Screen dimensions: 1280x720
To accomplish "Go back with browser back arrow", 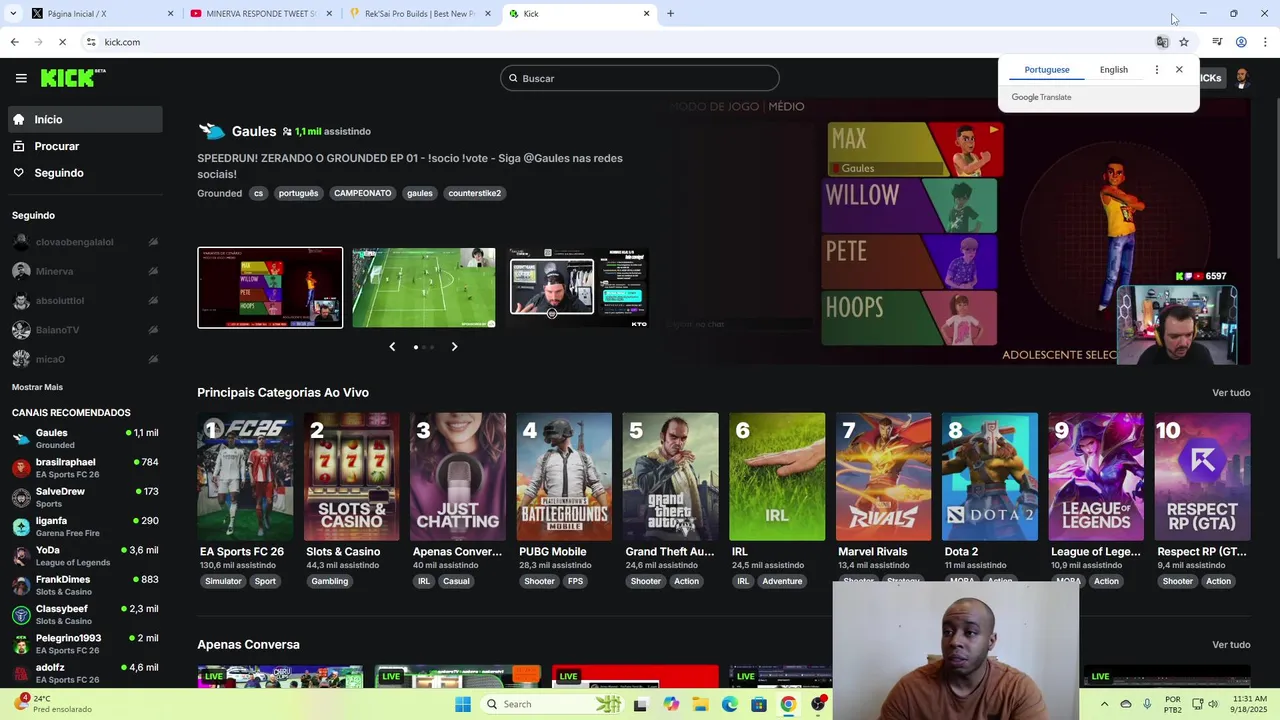I will (14, 42).
